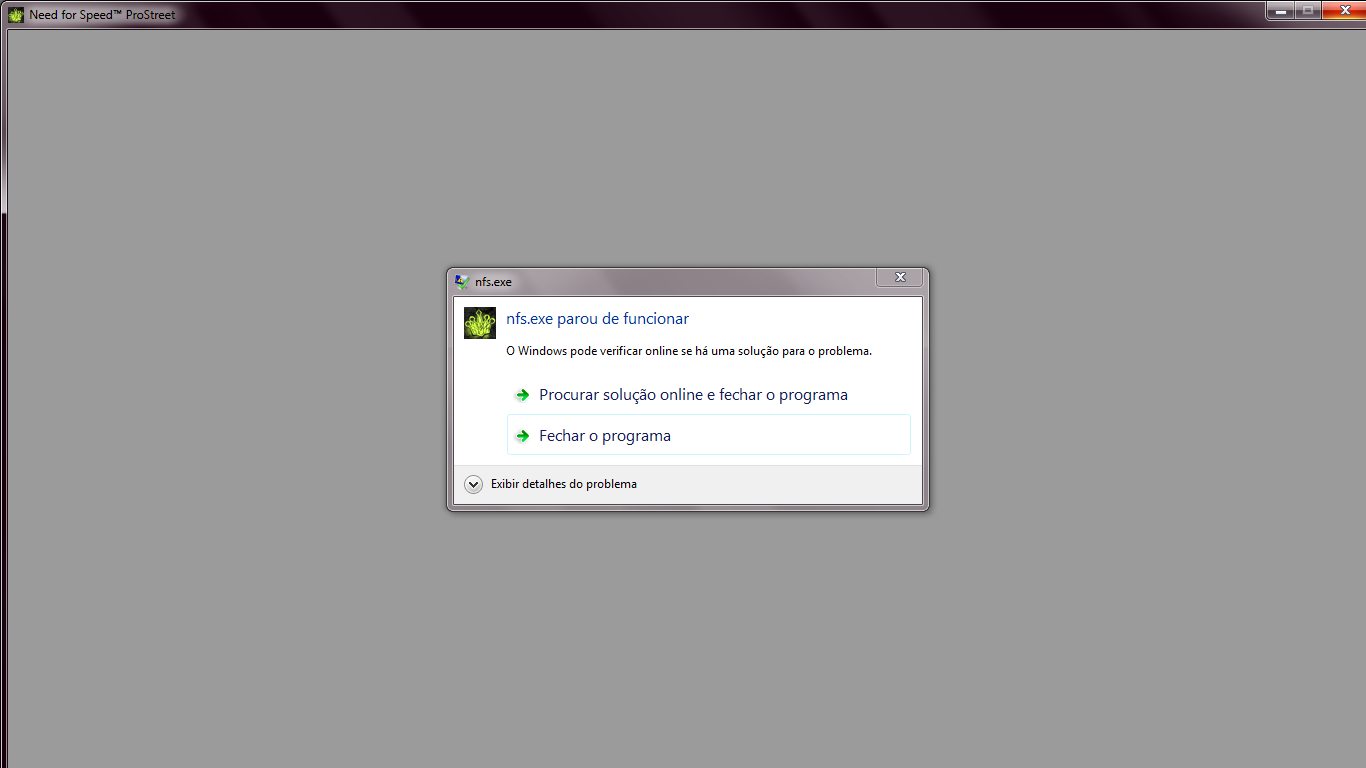Click Need for Speed ProStreet title bar icon
1366x768 pixels.
click(16, 15)
